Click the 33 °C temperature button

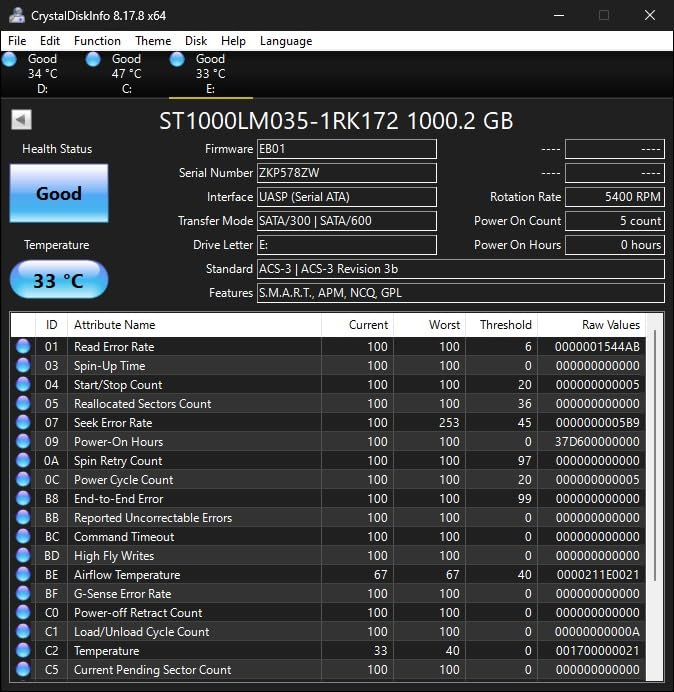coord(58,280)
